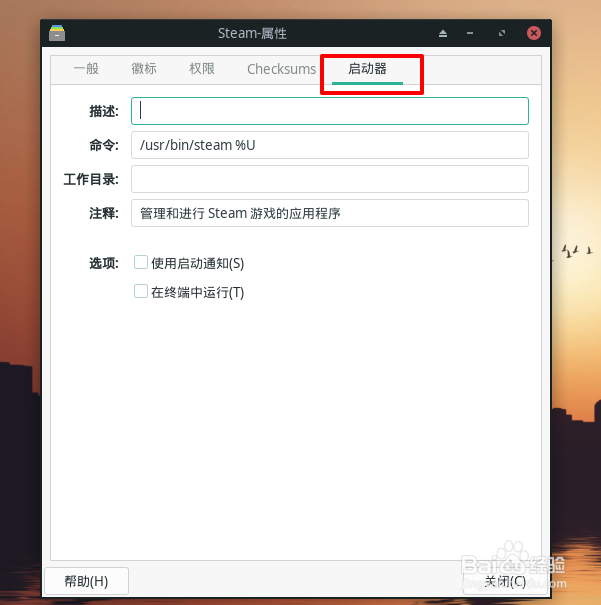Click the 注释: label
This screenshot has height=605, width=601.
pyautogui.click(x=104, y=213)
